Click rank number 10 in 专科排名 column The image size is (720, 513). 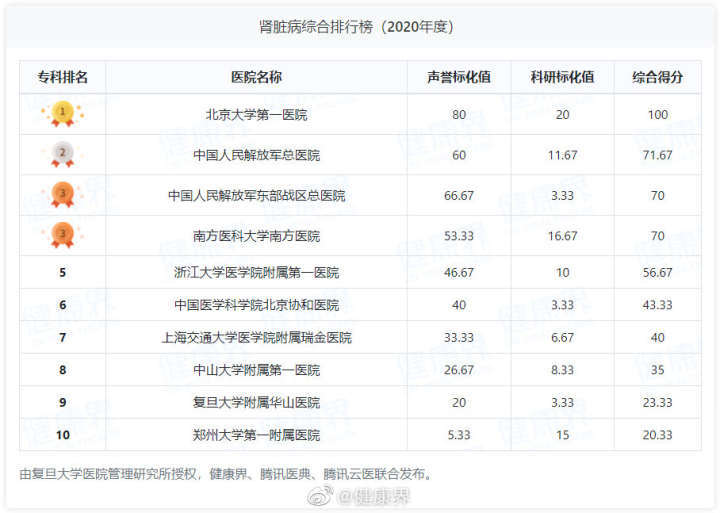pyautogui.click(x=62, y=435)
